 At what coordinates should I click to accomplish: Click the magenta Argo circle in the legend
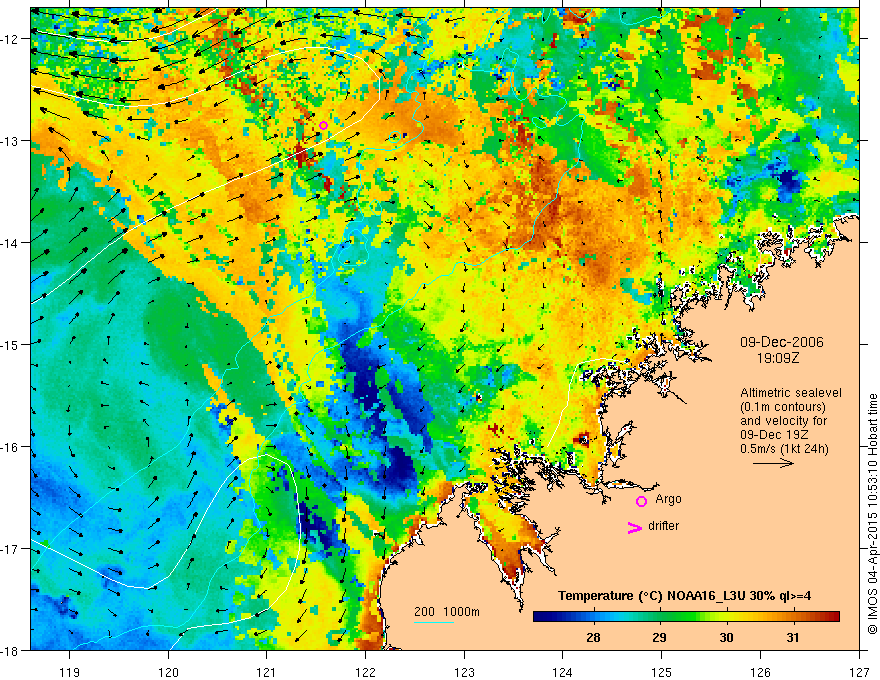[641, 501]
